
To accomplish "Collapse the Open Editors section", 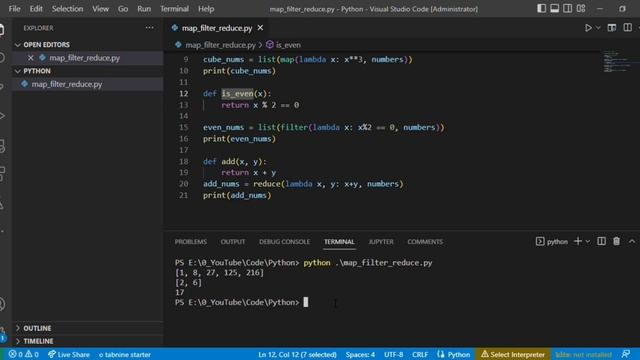I will click(x=47, y=44).
